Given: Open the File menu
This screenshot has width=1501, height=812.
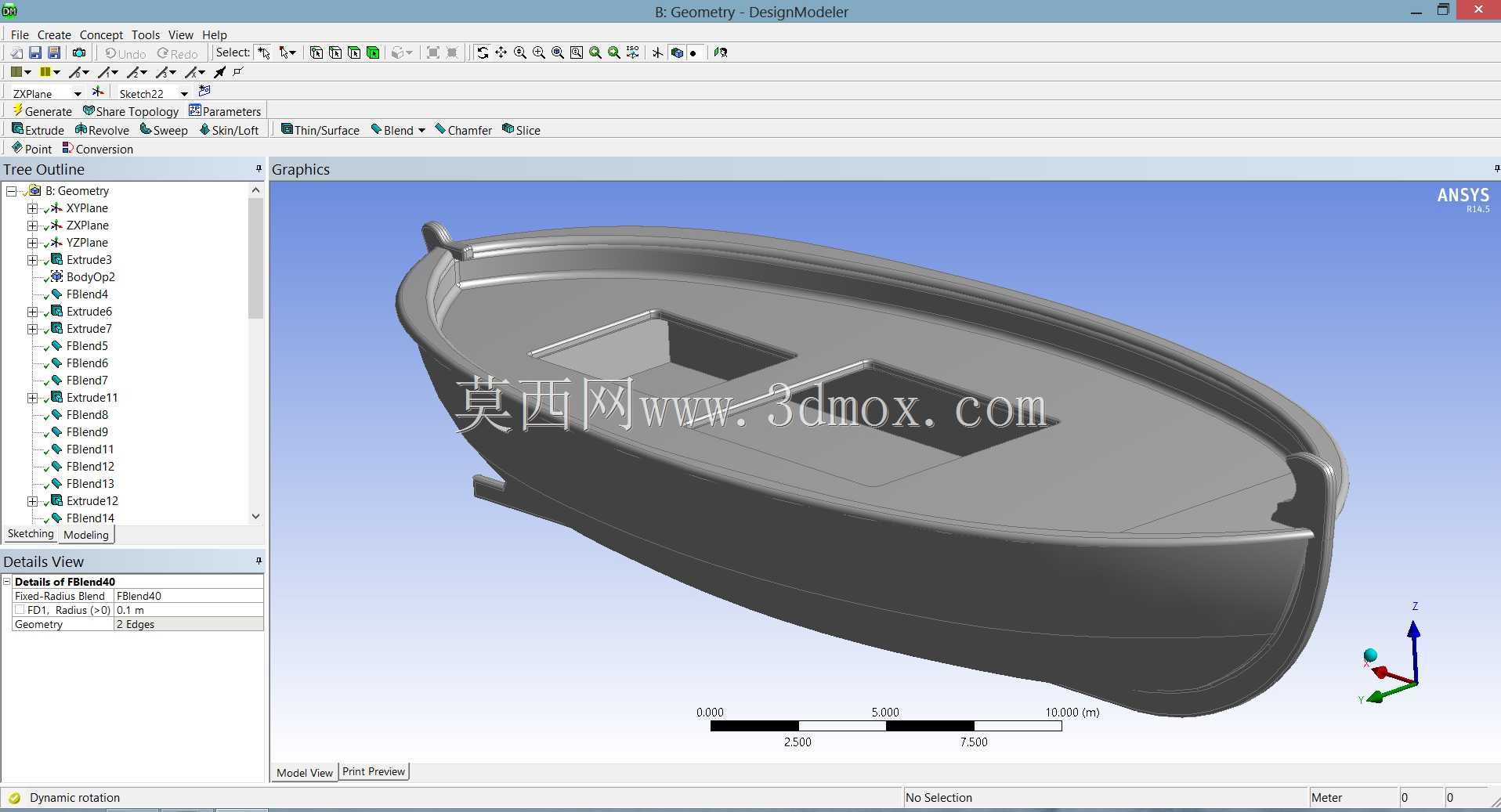Looking at the screenshot, I should click(20, 34).
